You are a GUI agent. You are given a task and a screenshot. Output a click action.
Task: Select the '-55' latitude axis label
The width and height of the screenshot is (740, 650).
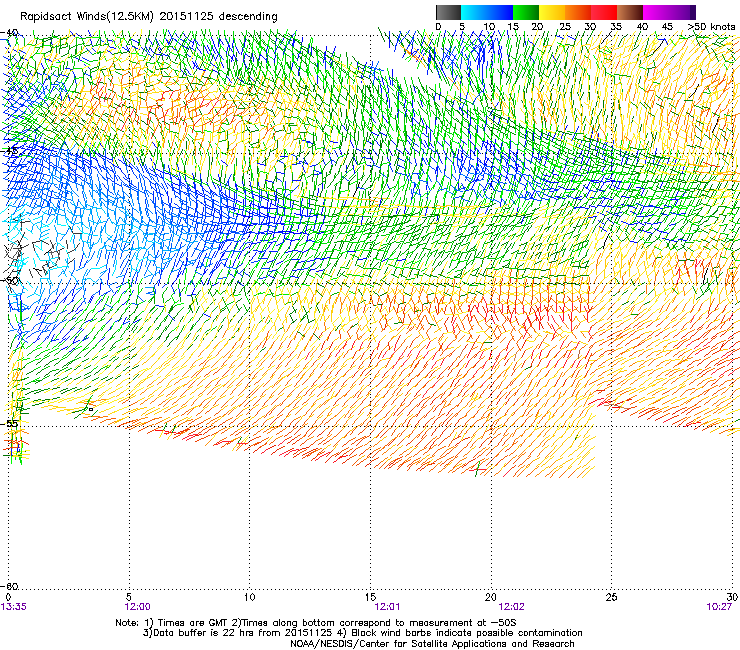9,423
